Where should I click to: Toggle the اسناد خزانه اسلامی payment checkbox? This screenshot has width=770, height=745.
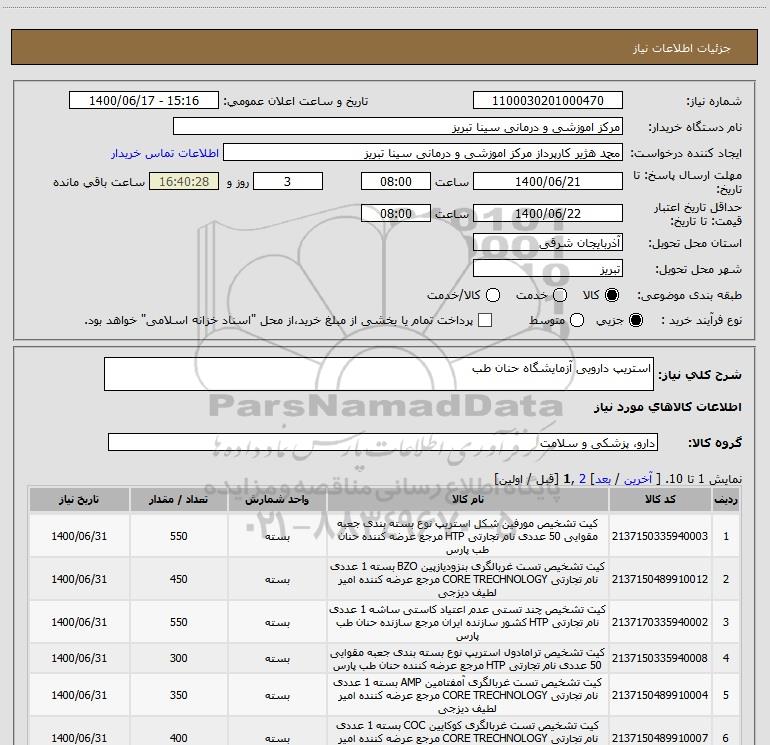point(485,320)
